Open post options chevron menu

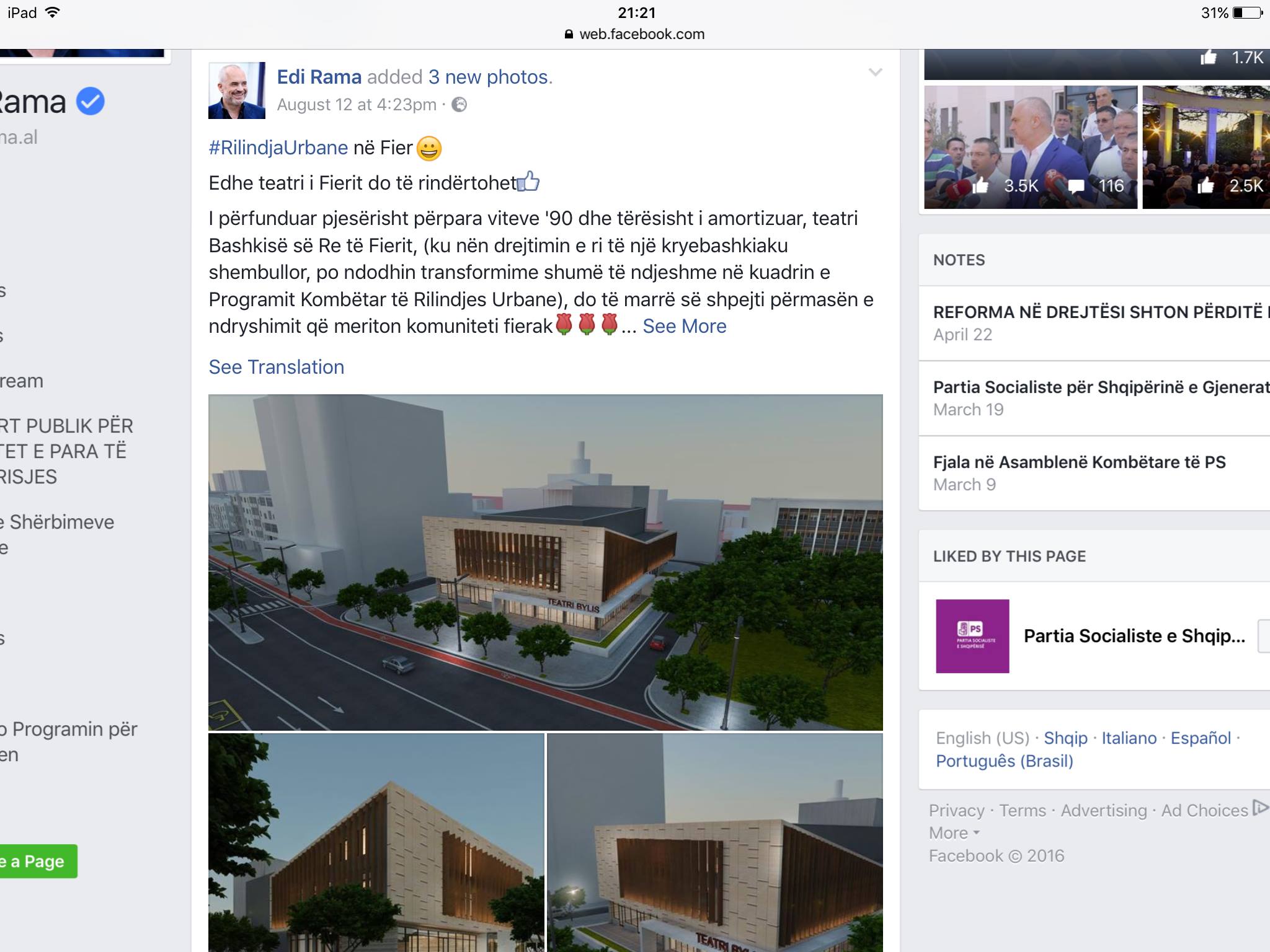[875, 73]
